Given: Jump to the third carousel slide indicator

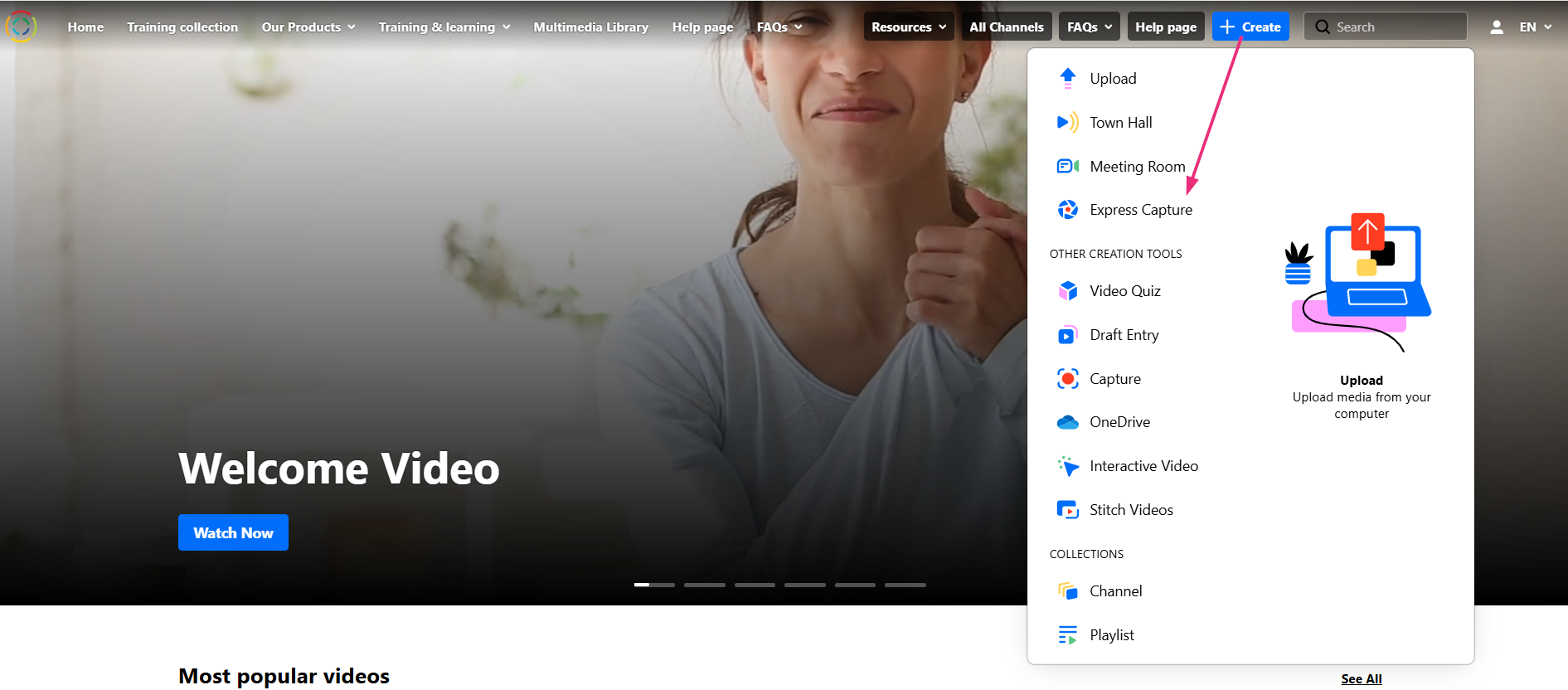Looking at the screenshot, I should (755, 585).
